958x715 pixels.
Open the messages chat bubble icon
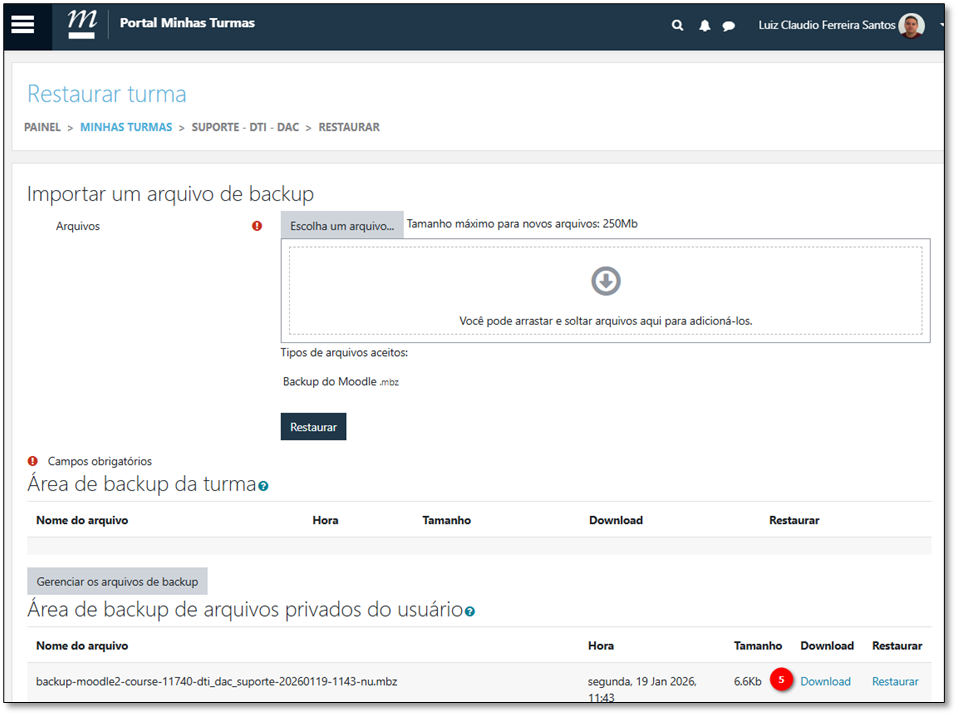tap(729, 26)
